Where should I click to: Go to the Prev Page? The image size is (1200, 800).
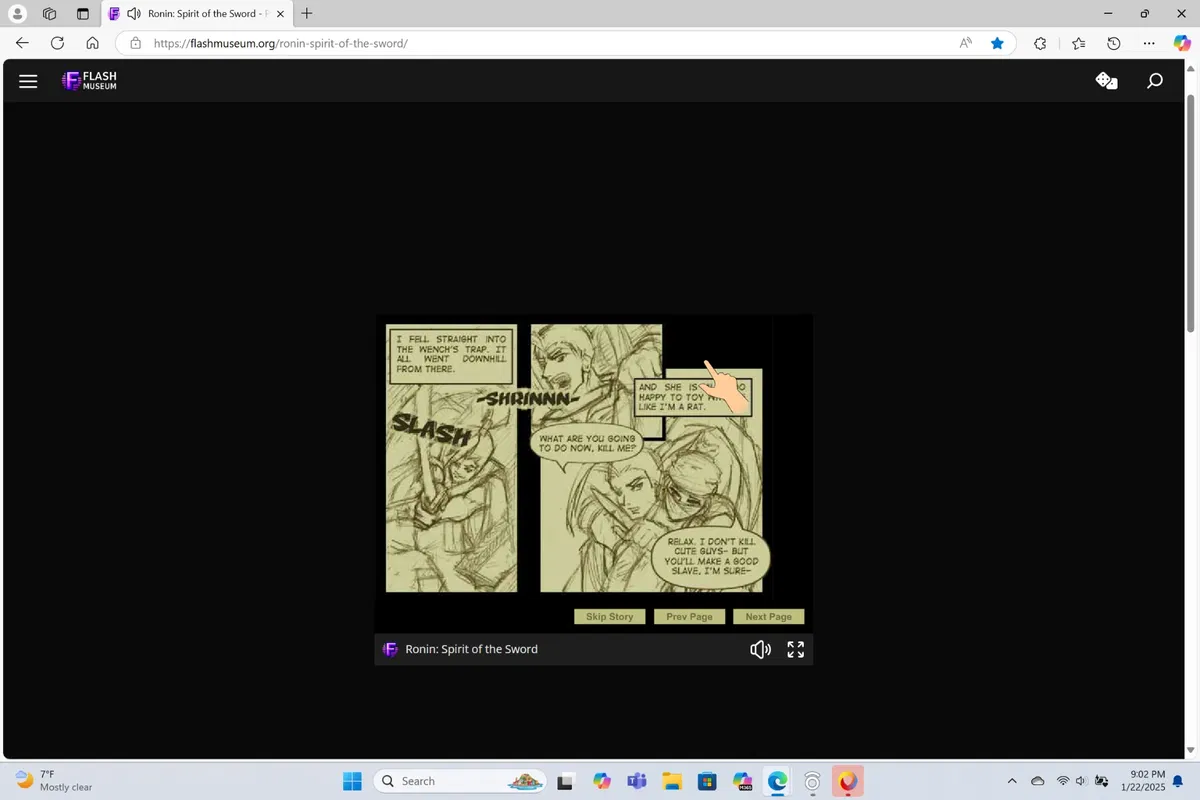coord(689,617)
